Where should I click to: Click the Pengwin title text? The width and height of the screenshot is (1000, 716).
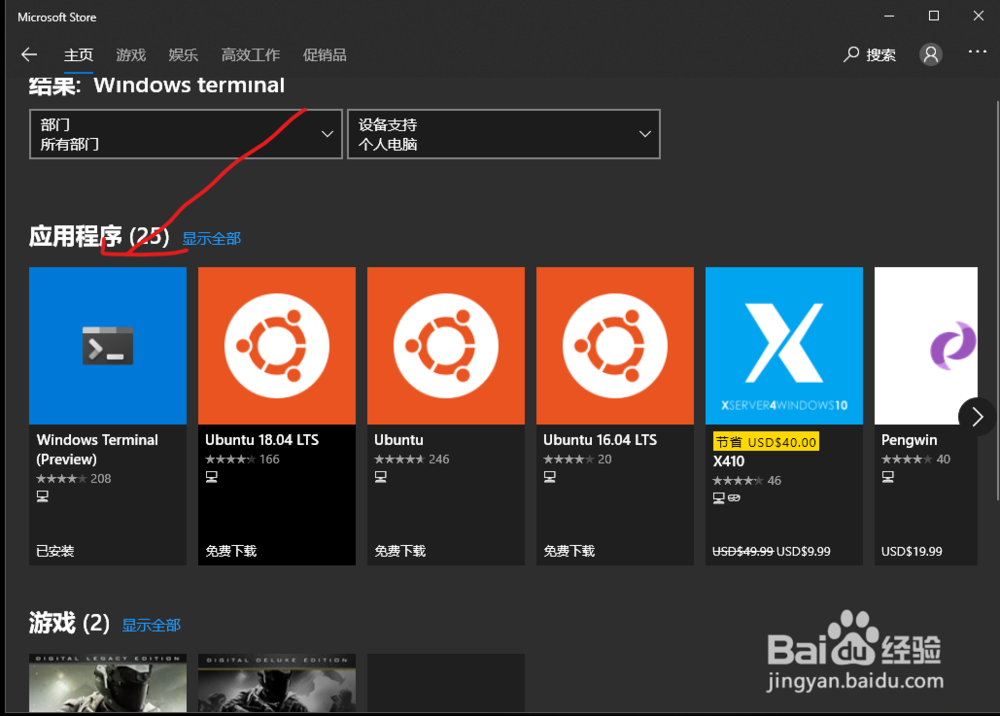909,440
